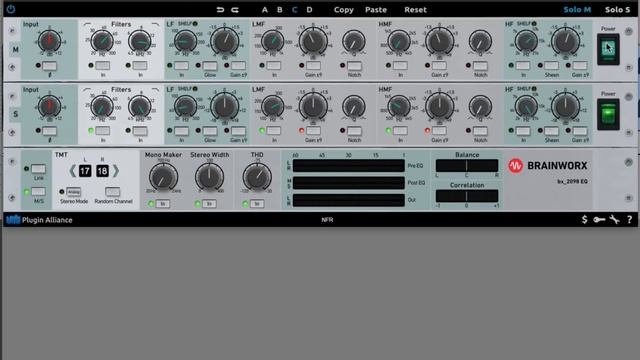
Task: Toggle the S channel Power switch
Action: [x=608, y=115]
